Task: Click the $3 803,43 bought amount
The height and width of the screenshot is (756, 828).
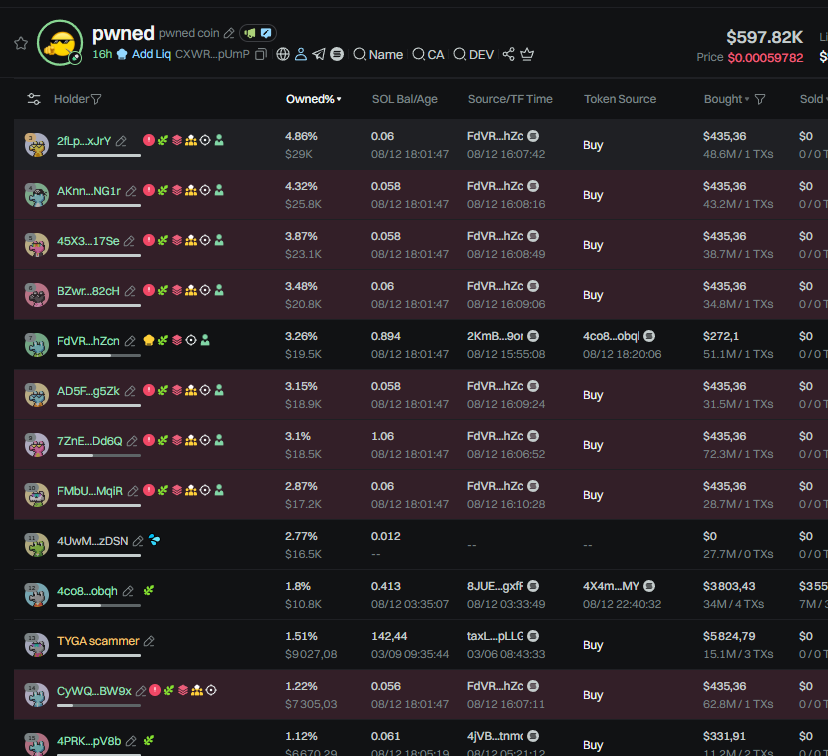Action: (x=729, y=586)
